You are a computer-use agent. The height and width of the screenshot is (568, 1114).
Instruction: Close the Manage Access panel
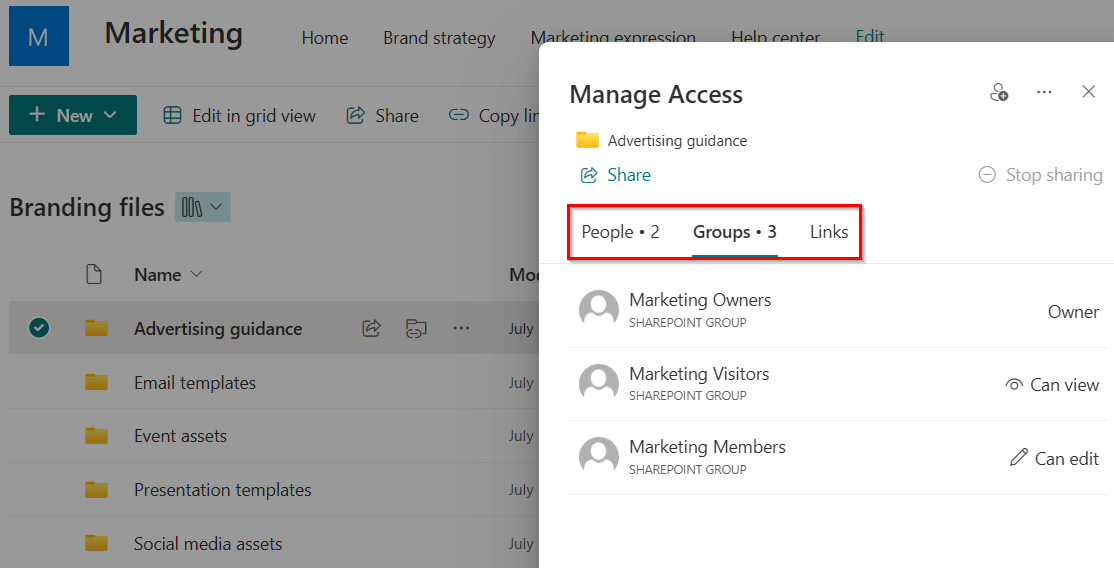[x=1088, y=92]
